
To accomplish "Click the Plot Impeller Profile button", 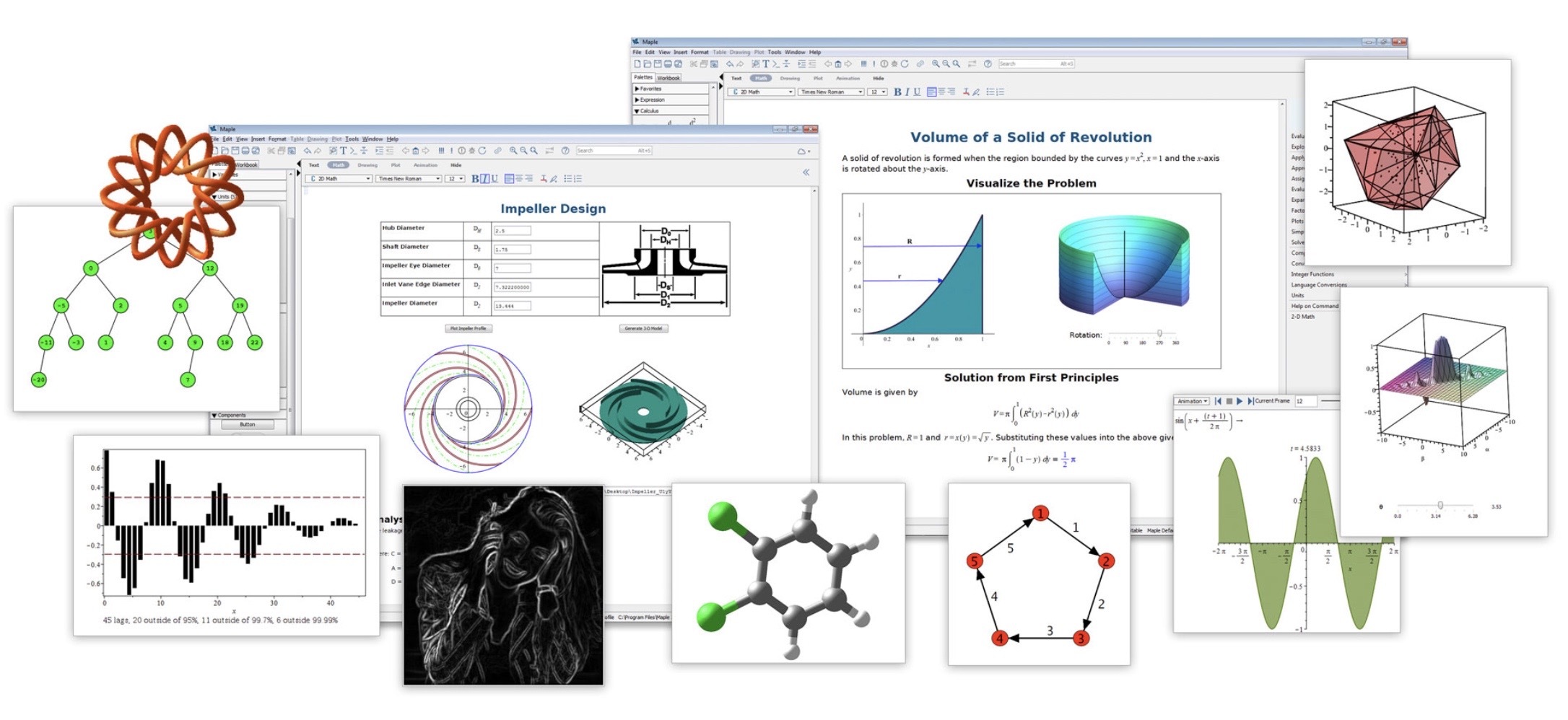I will [x=469, y=328].
